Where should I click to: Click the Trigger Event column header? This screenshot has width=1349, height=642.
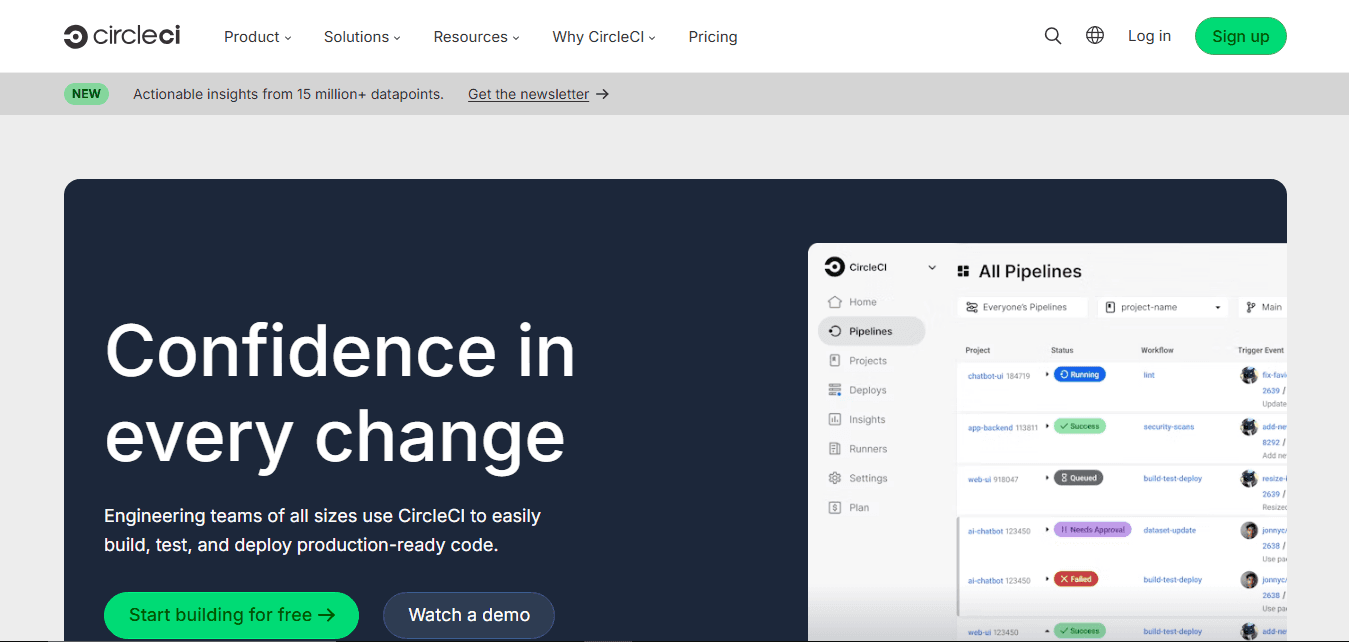(1260, 351)
